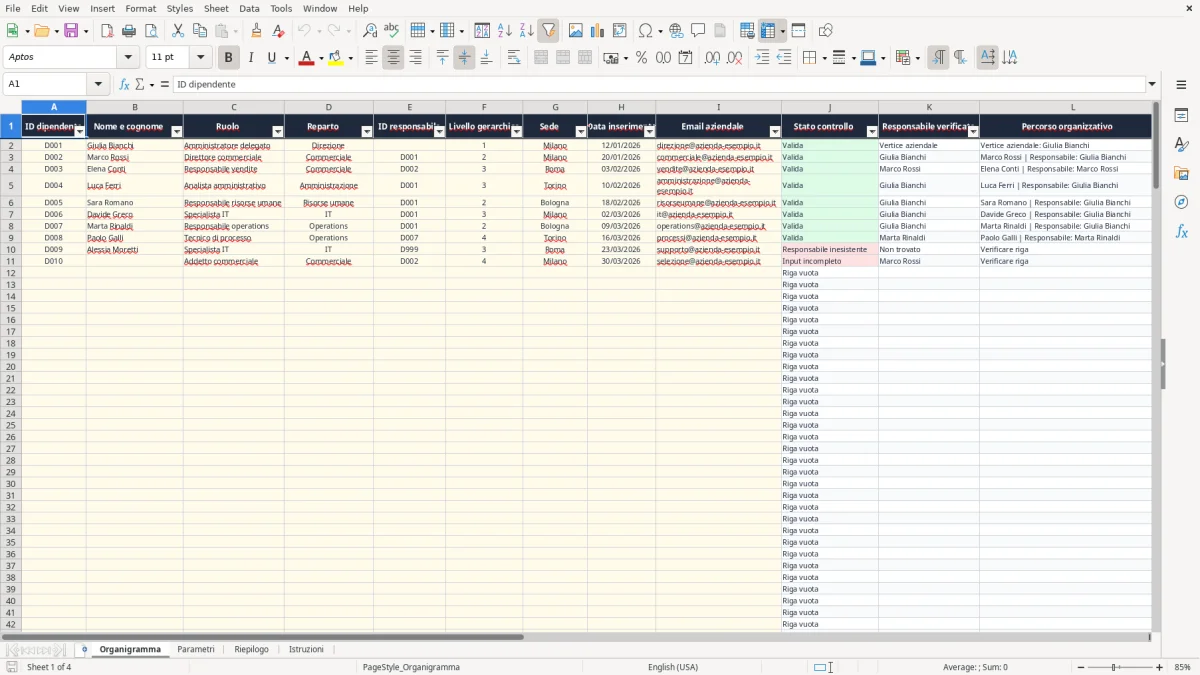Open the Name Box dropdown arrow
The height and width of the screenshot is (675, 1200).
pyautogui.click(x=98, y=85)
